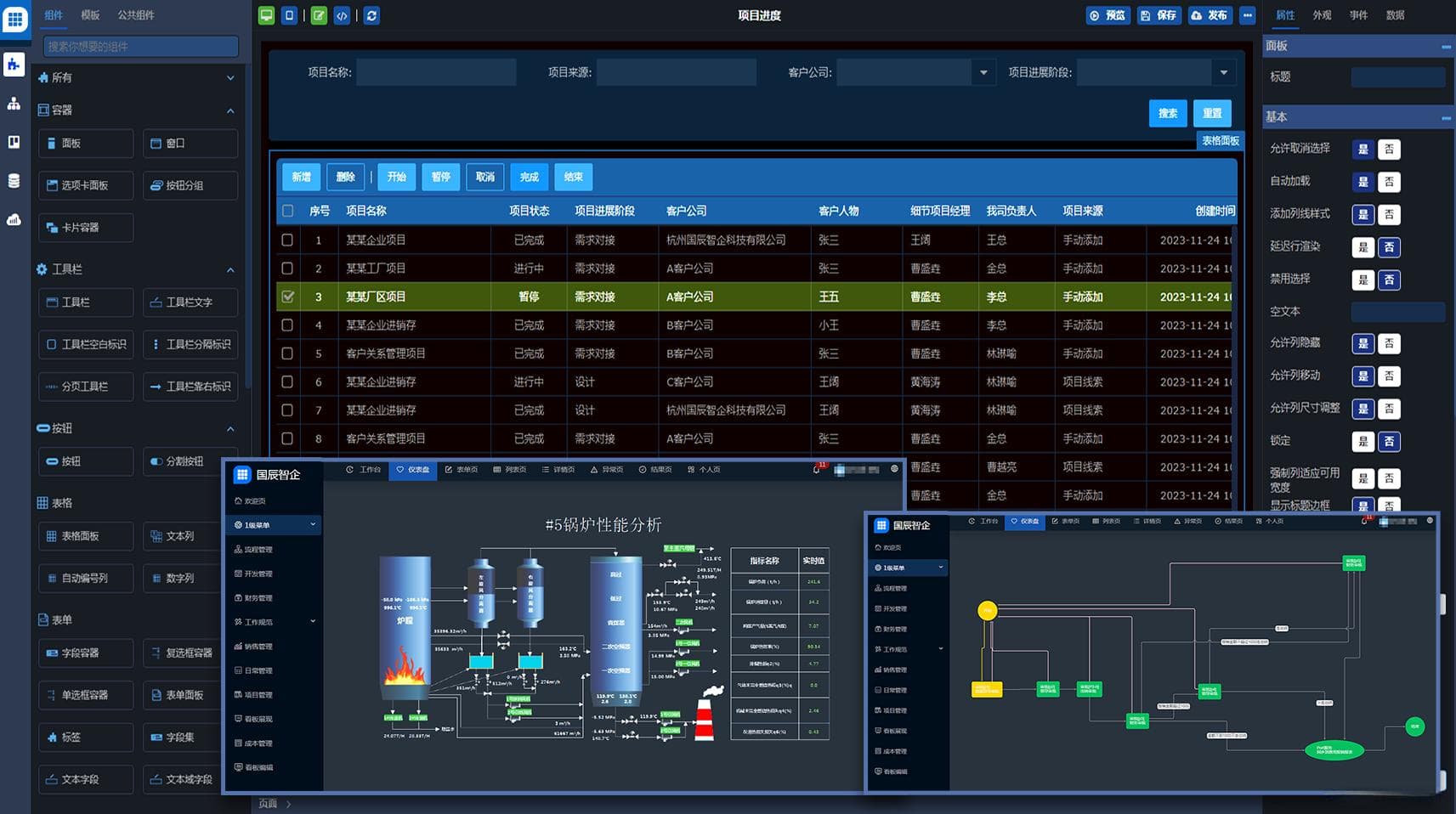Select the 自动编号列 component
Viewport: 1456px width, 814px height.
(x=86, y=579)
